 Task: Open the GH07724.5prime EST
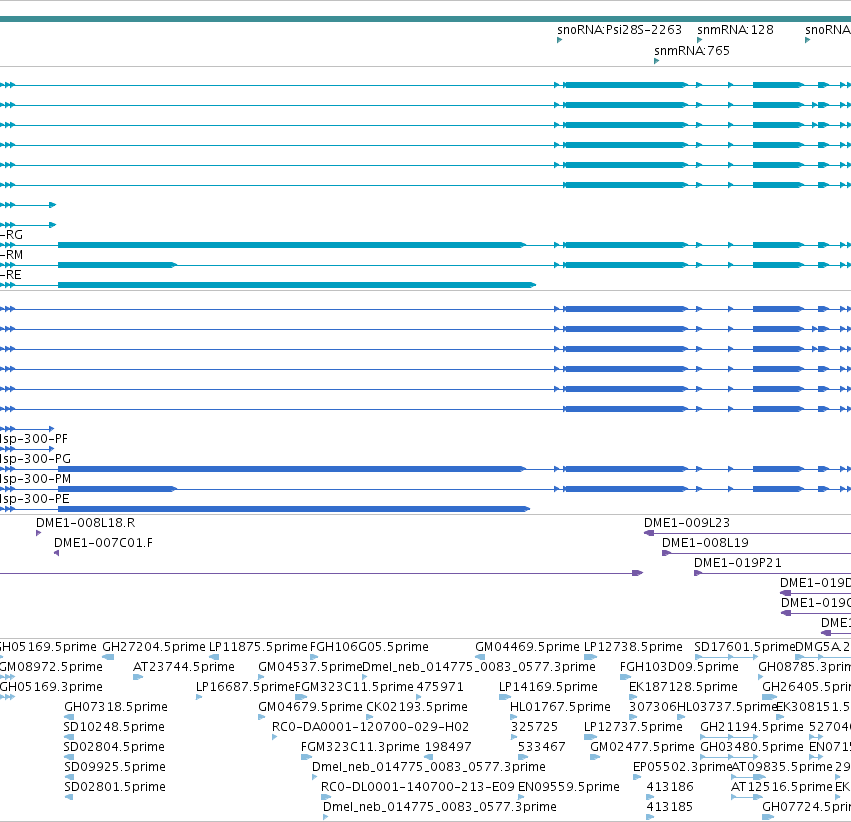pyautogui.click(x=806, y=807)
